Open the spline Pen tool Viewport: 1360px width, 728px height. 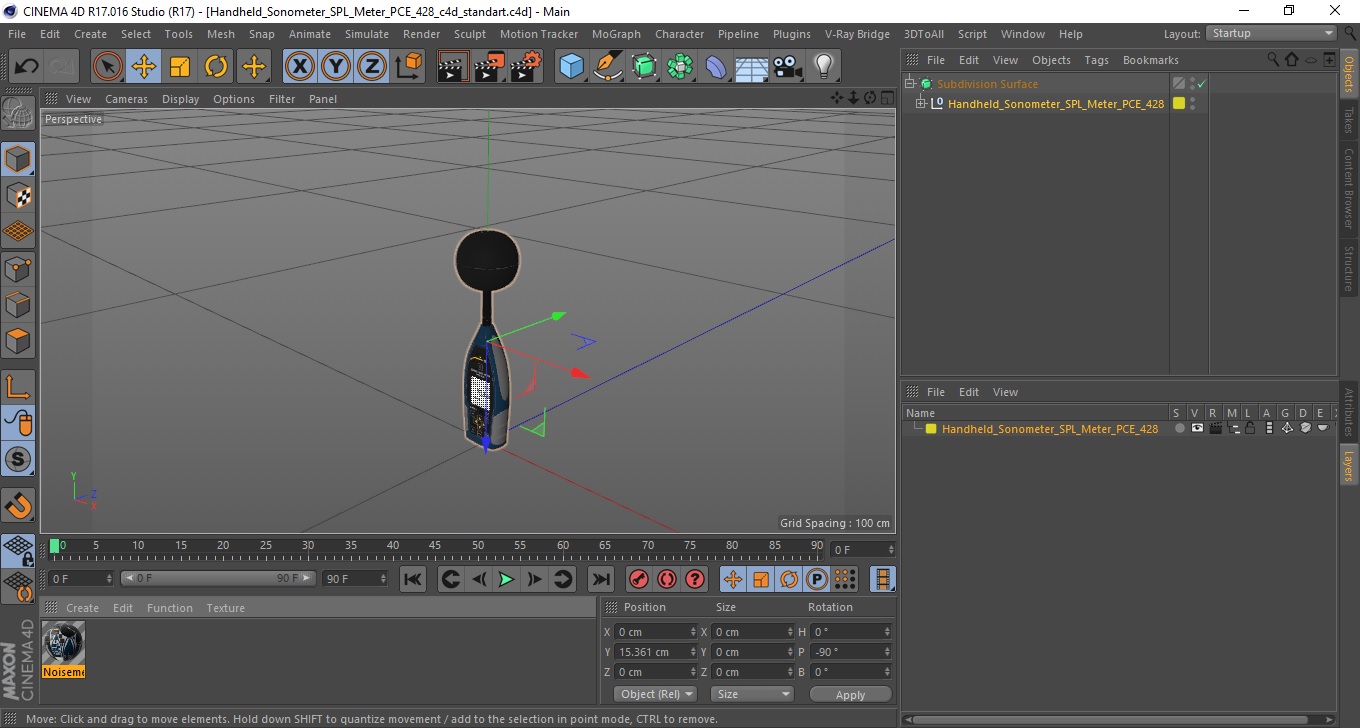click(608, 67)
